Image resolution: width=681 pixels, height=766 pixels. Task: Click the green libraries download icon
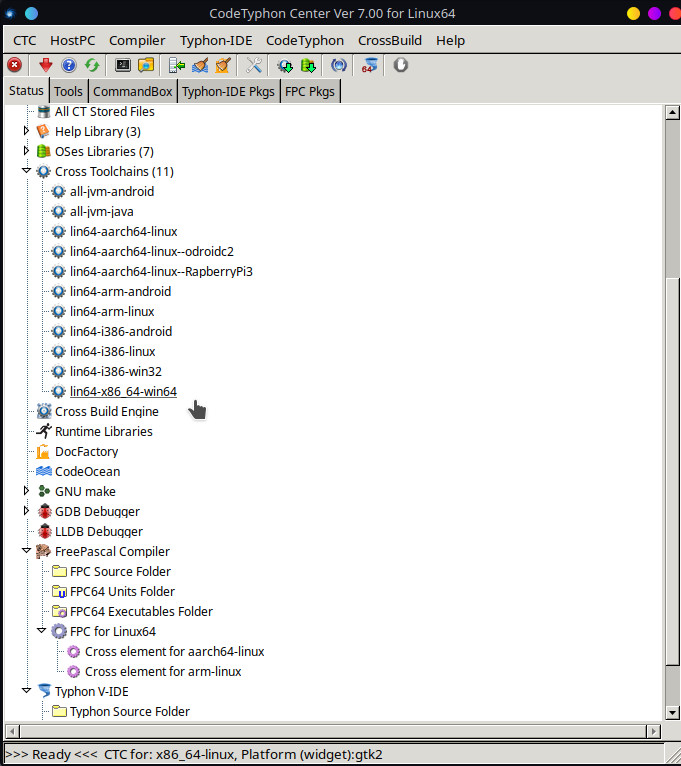pos(308,65)
